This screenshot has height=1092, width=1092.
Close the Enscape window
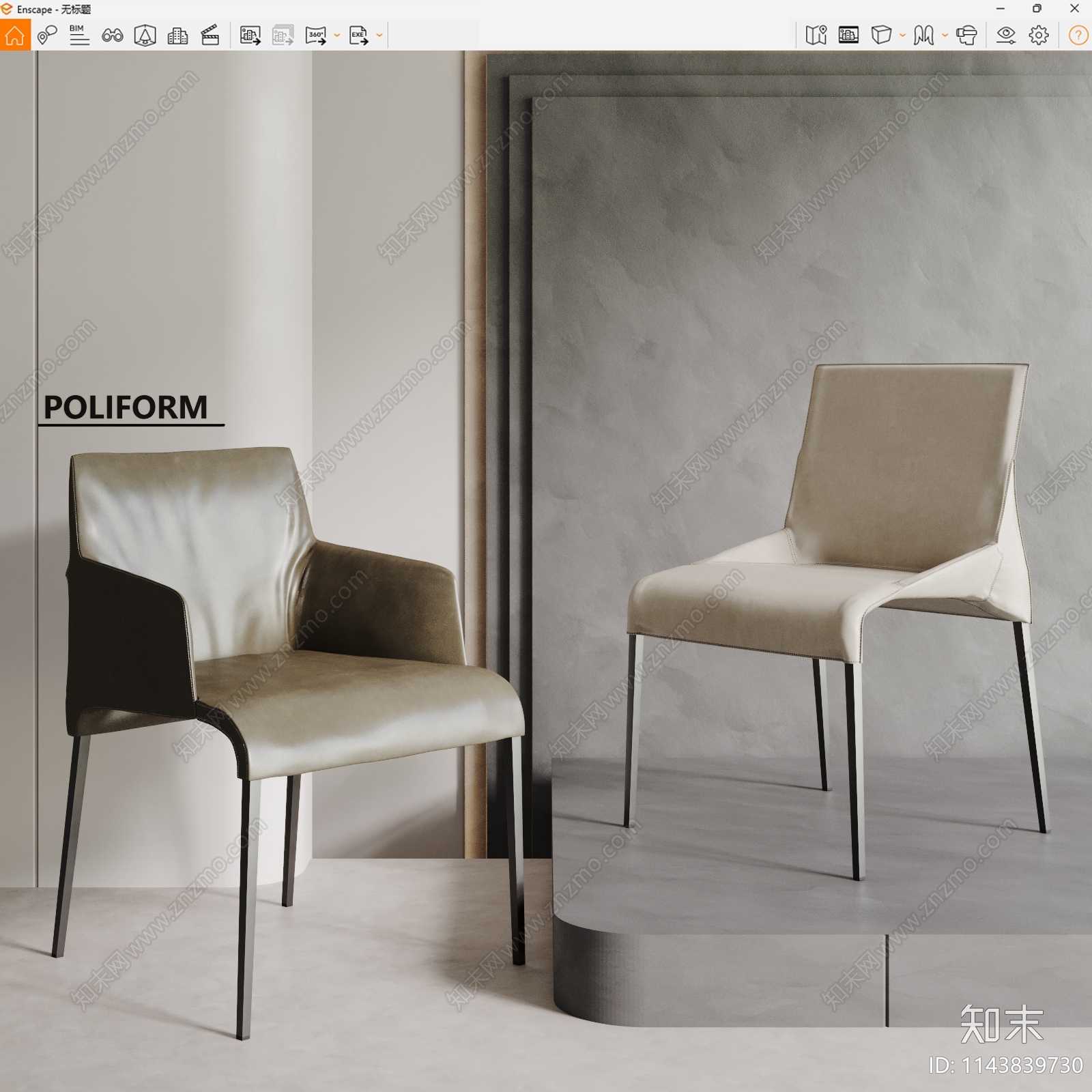click(1074, 9)
